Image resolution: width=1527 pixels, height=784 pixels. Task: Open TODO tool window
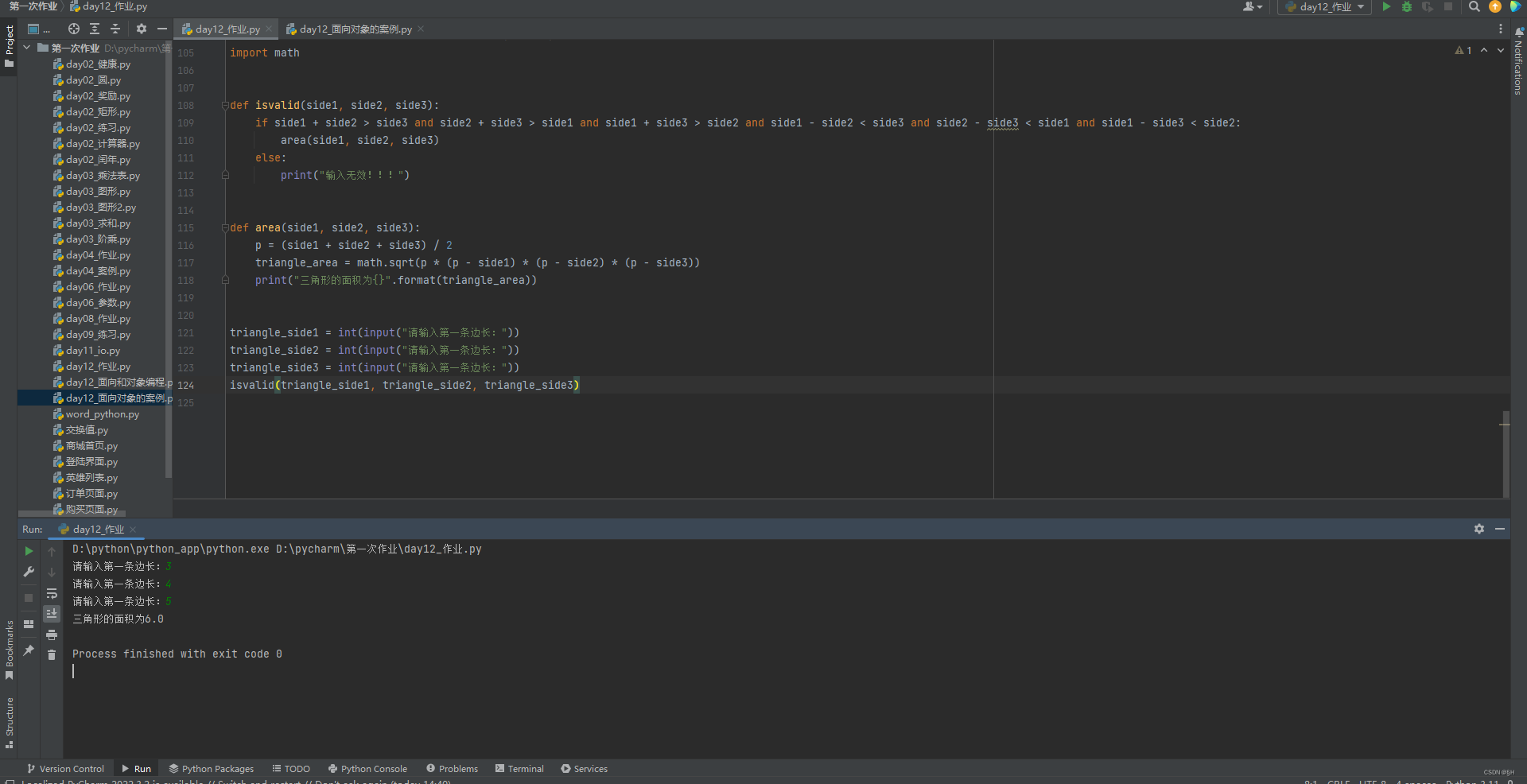coord(291,769)
